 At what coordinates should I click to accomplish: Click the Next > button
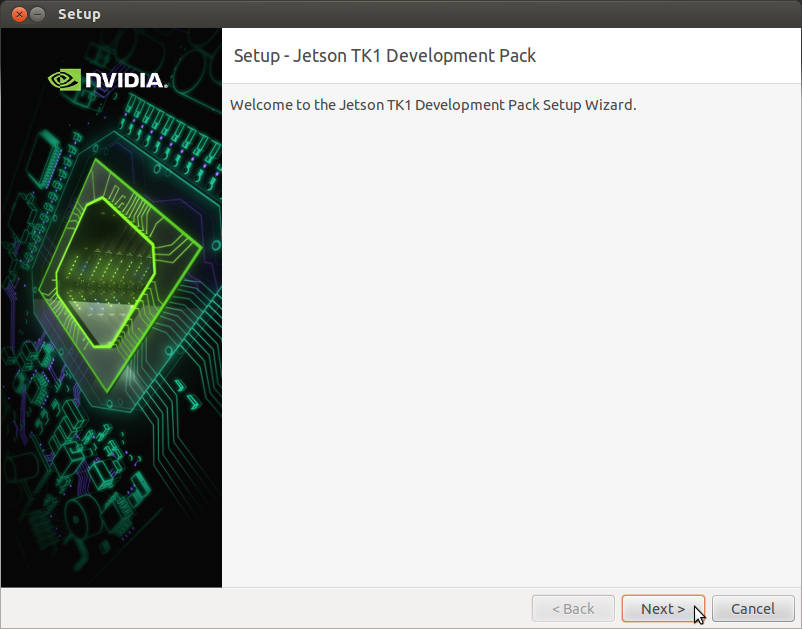tap(663, 609)
